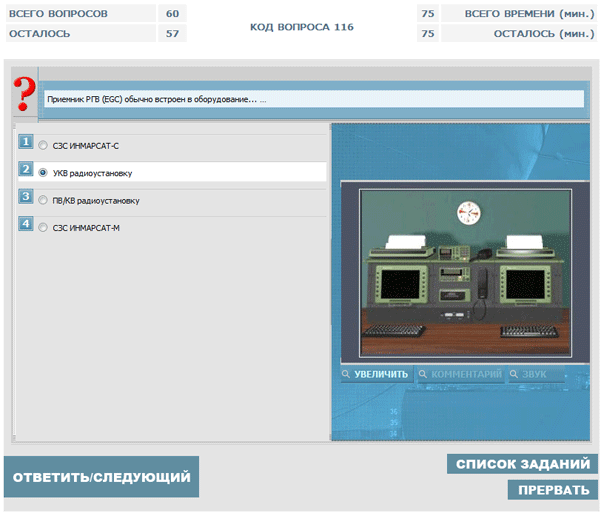The image size is (601, 513).
Task: Click the total questions value 60
Action: click(x=172, y=13)
